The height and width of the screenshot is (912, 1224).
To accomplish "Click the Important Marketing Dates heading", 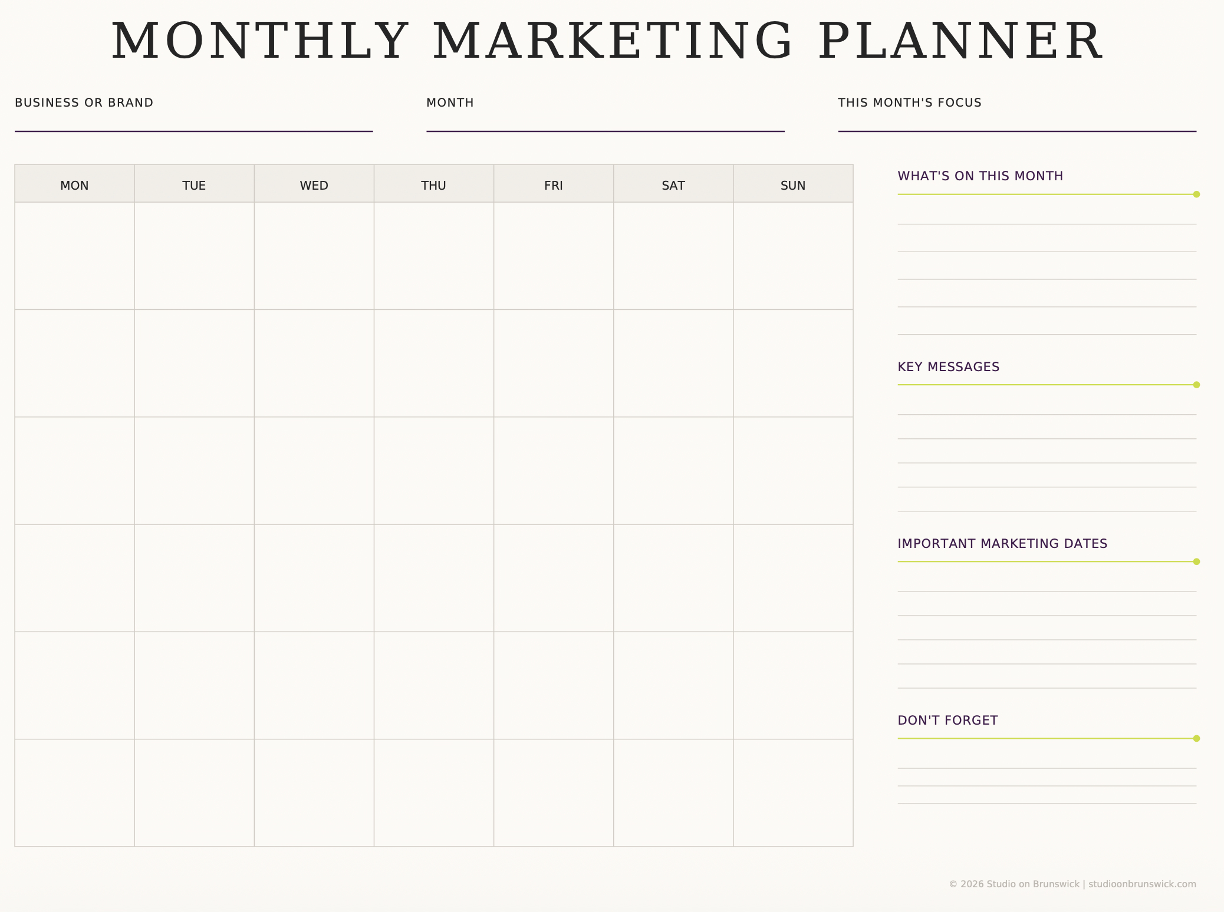I will [1002, 544].
